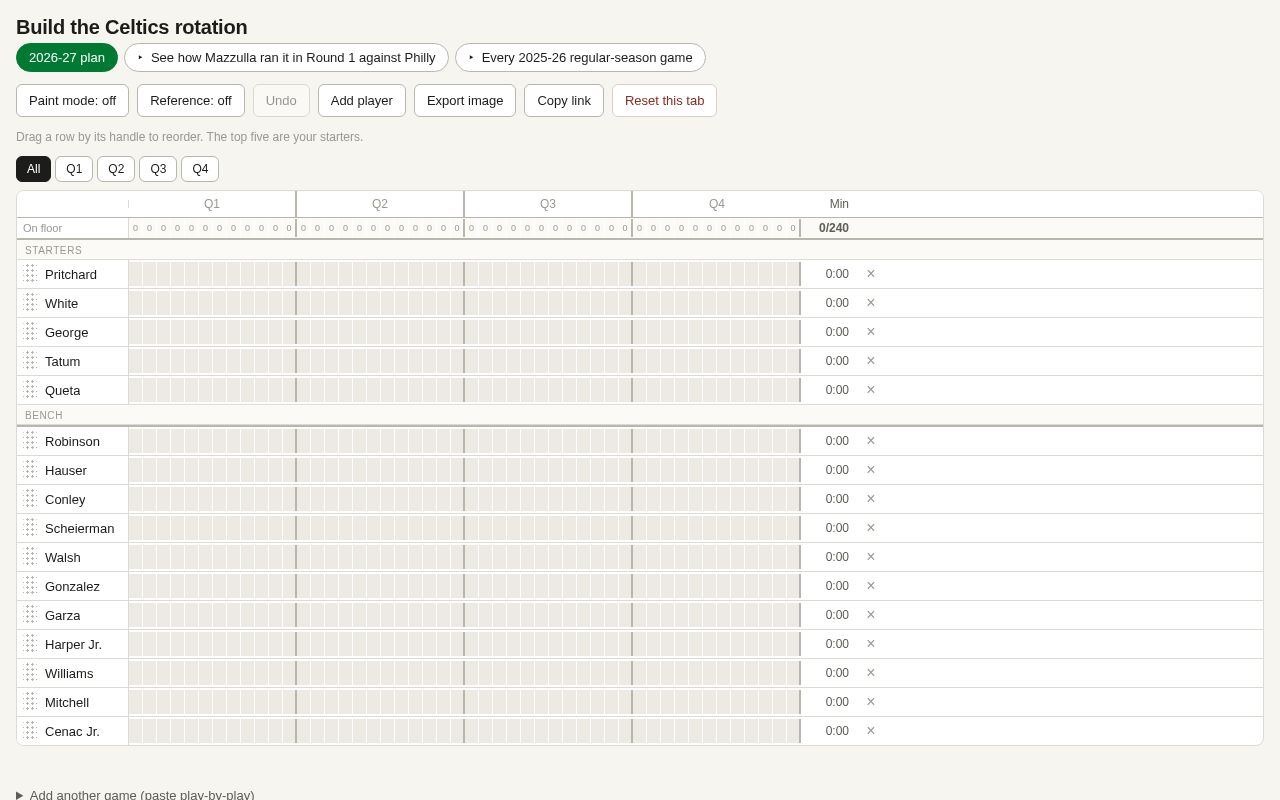Delete Scheierman row via X icon
Screen dimensions: 1280x800
click(x=871, y=528)
